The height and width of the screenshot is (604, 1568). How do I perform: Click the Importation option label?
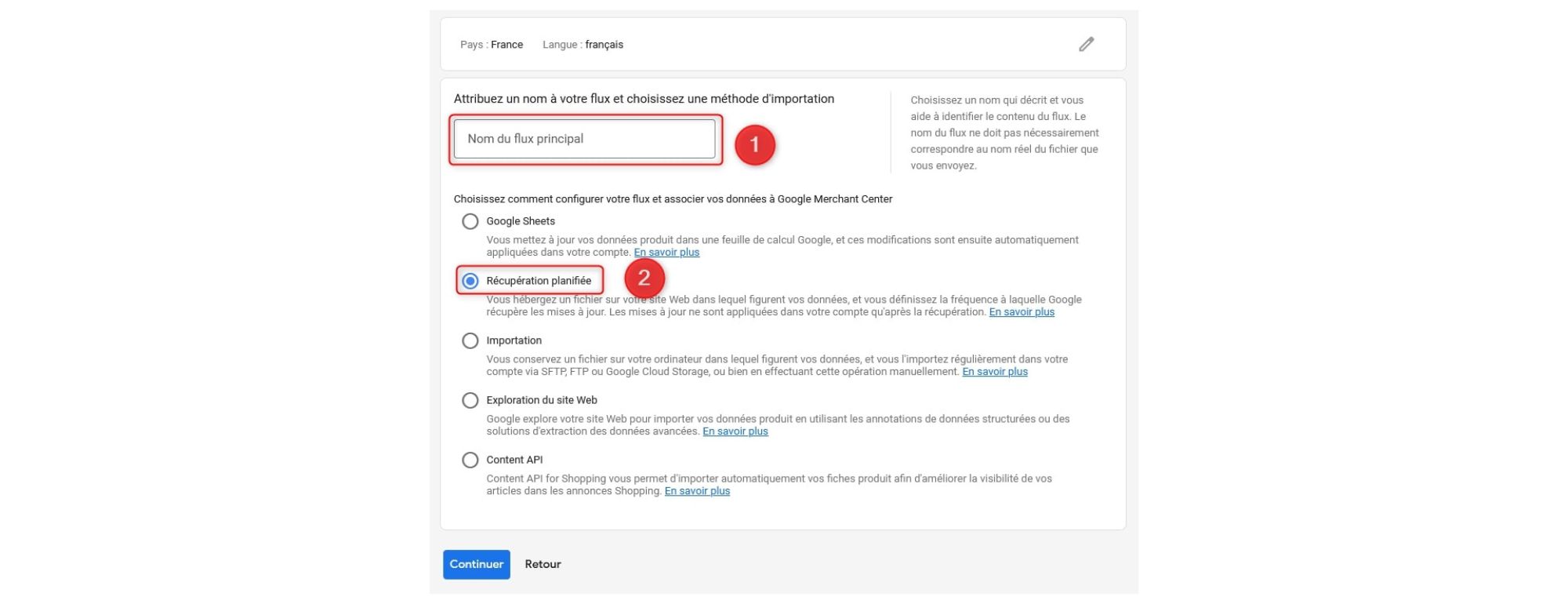click(514, 340)
